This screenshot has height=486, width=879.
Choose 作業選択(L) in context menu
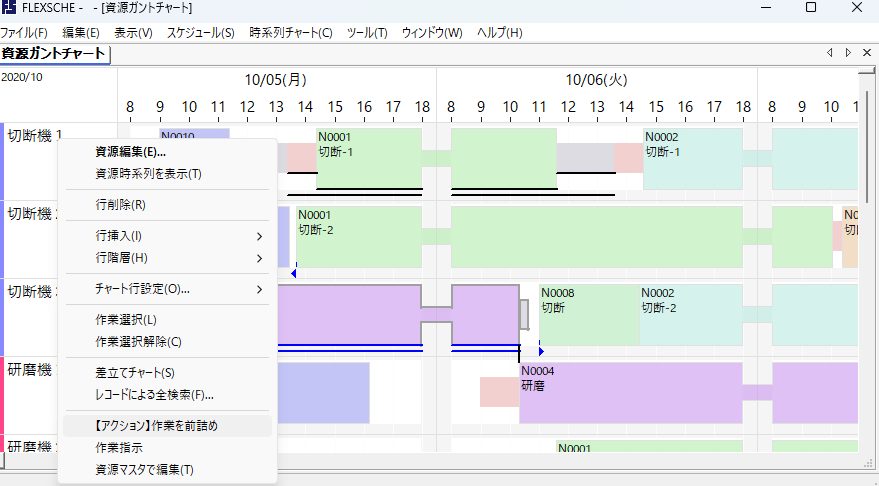(167, 320)
